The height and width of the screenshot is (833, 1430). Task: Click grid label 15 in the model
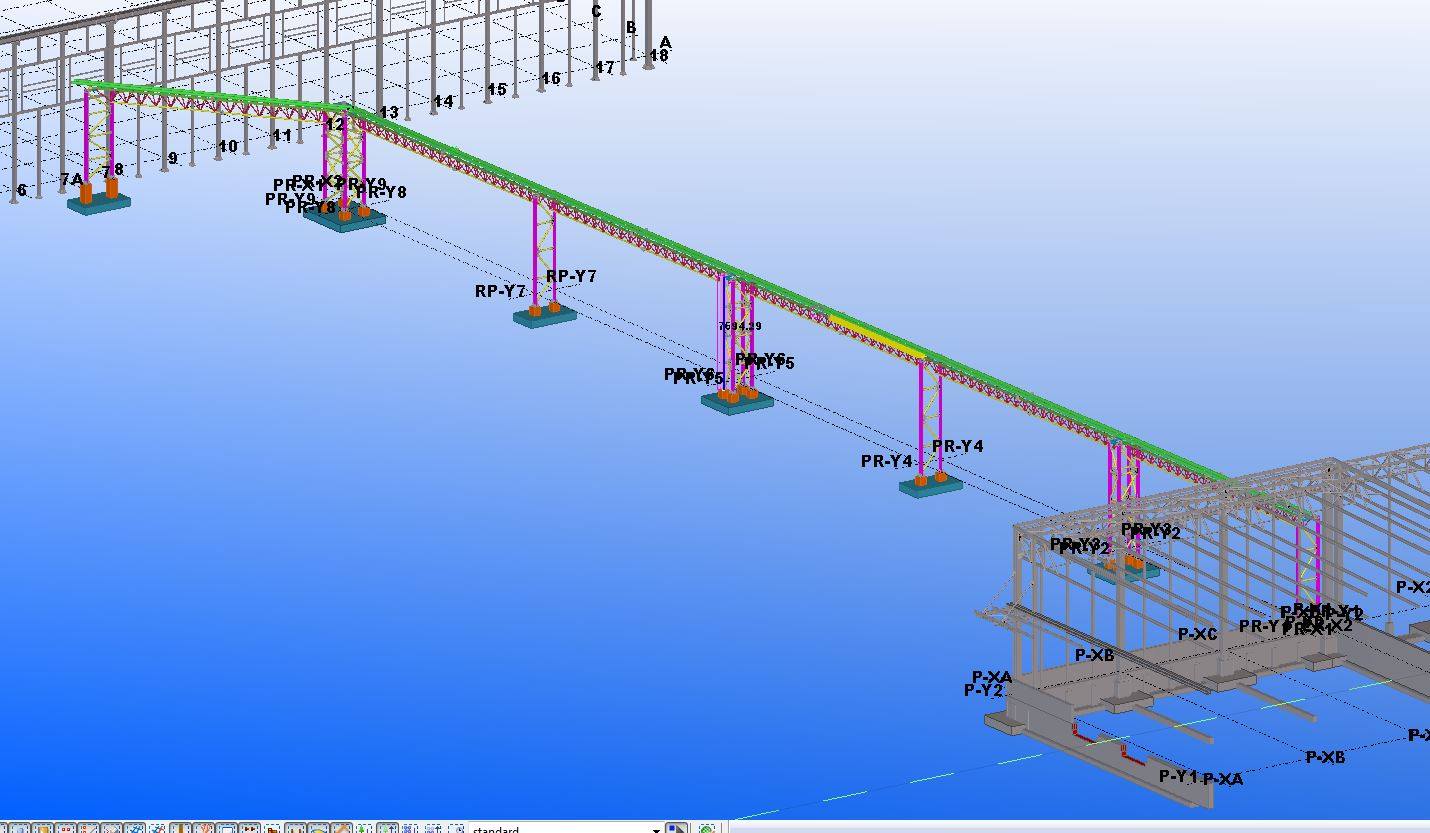496,90
